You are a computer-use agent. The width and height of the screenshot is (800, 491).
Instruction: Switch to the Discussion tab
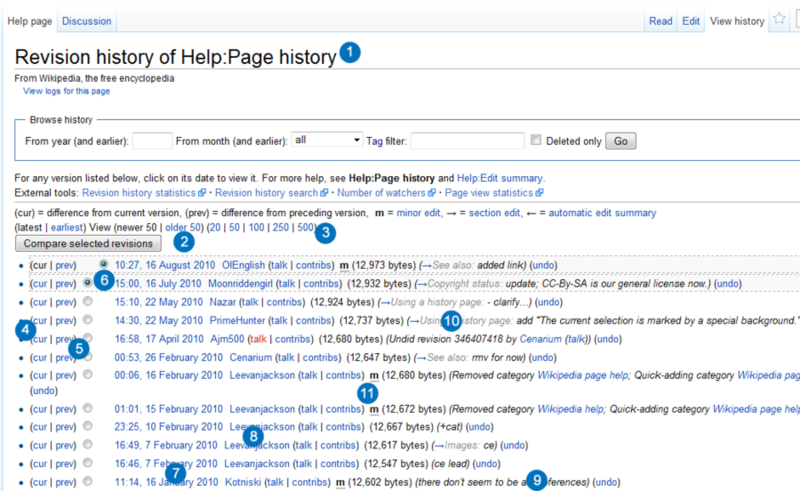click(86, 21)
